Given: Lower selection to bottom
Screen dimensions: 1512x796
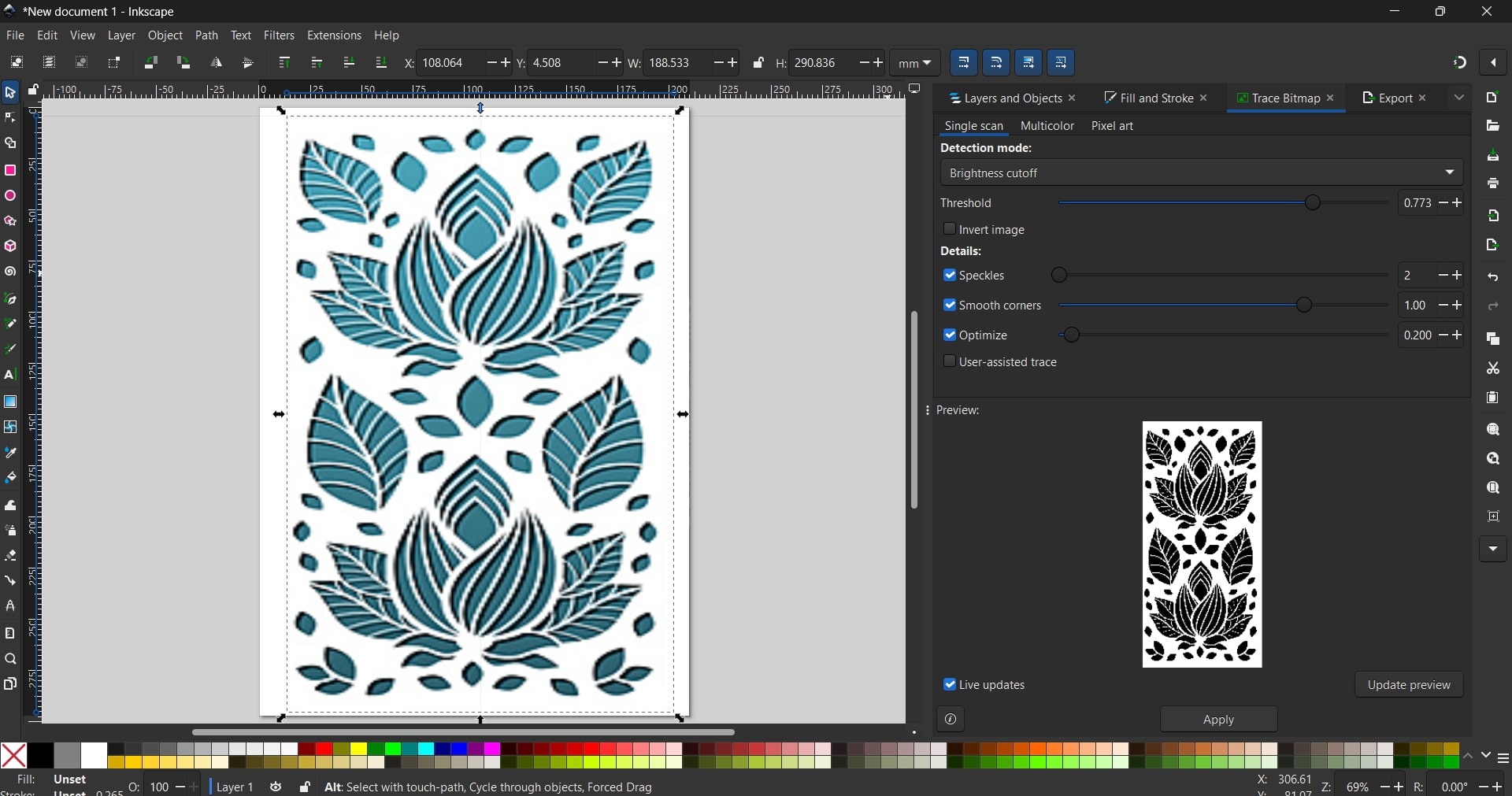Looking at the screenshot, I should point(381,63).
